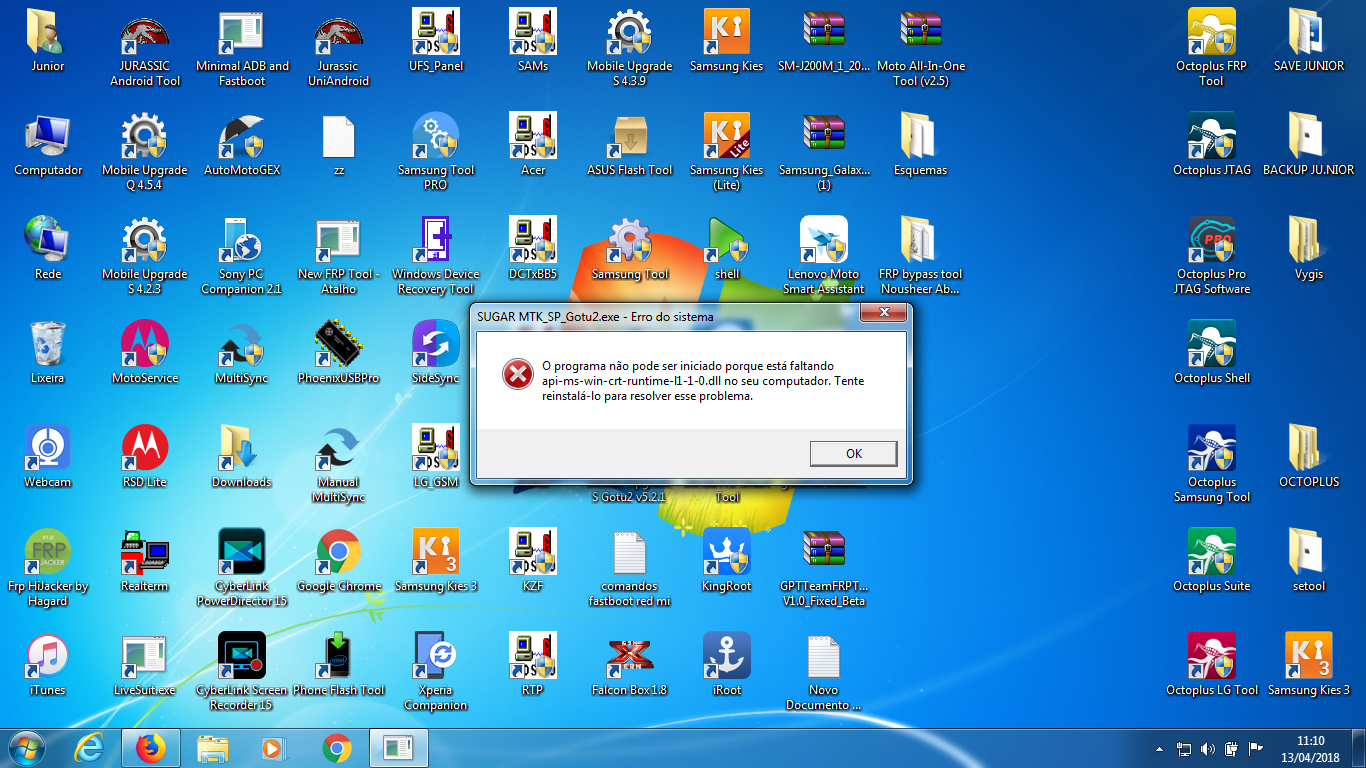Open the OCTOPLUS folder
The width and height of the screenshot is (1366, 768).
(x=1309, y=457)
